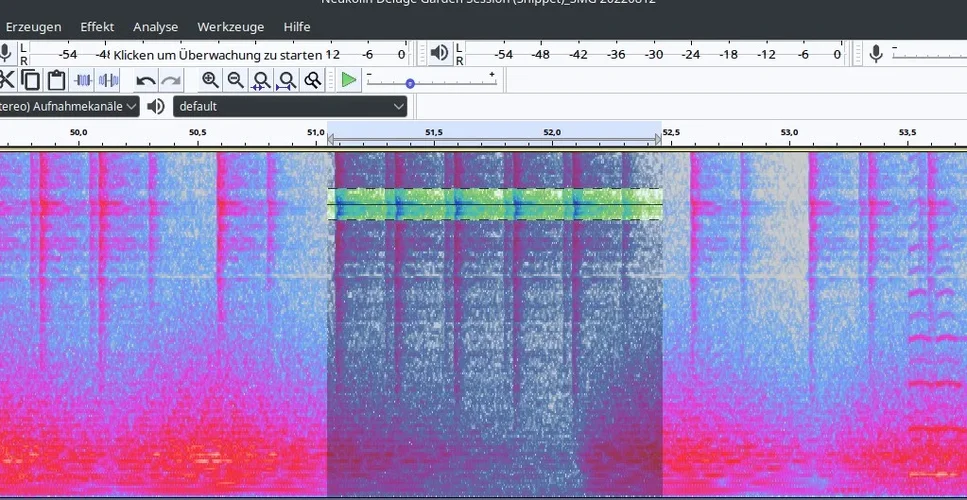The height and width of the screenshot is (500, 967).
Task: Open the Aufnahmekanäle dropdown
Action: point(70,106)
